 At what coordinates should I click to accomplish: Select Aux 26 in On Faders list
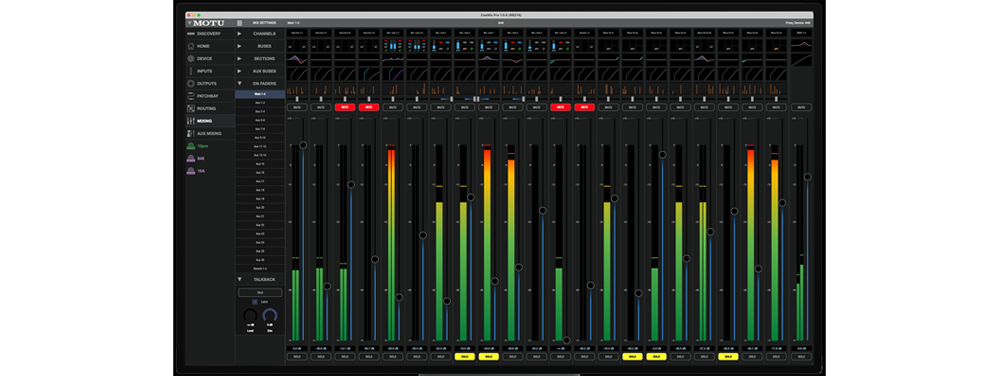(x=260, y=260)
